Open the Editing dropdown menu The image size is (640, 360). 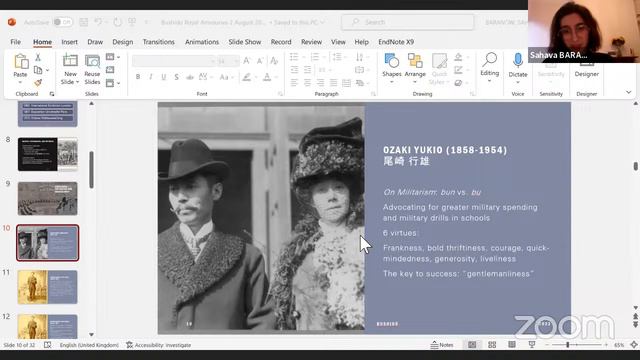click(x=489, y=81)
